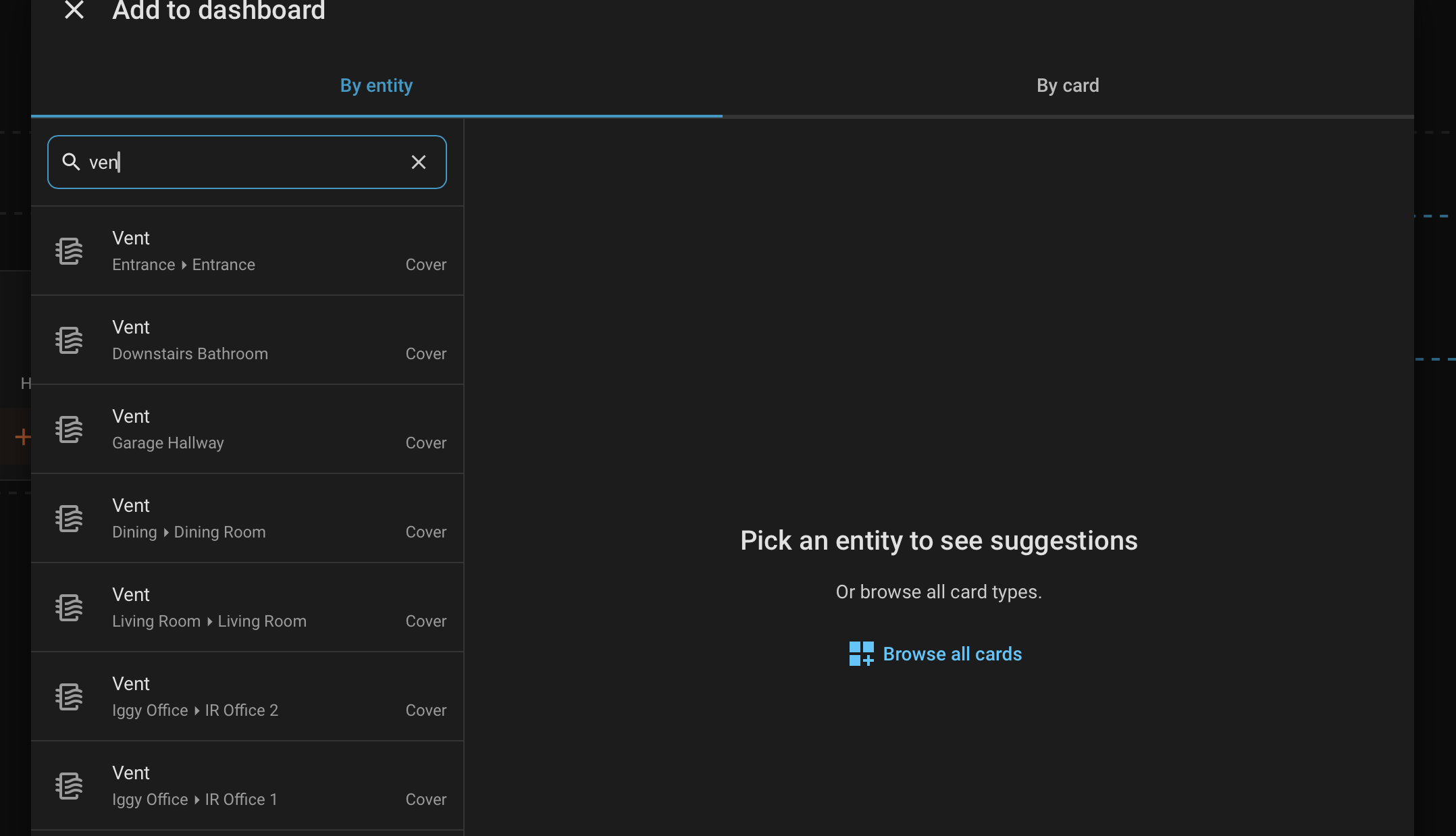
Task: Choose the Garage Hallway Vent entity
Action: 247,429
